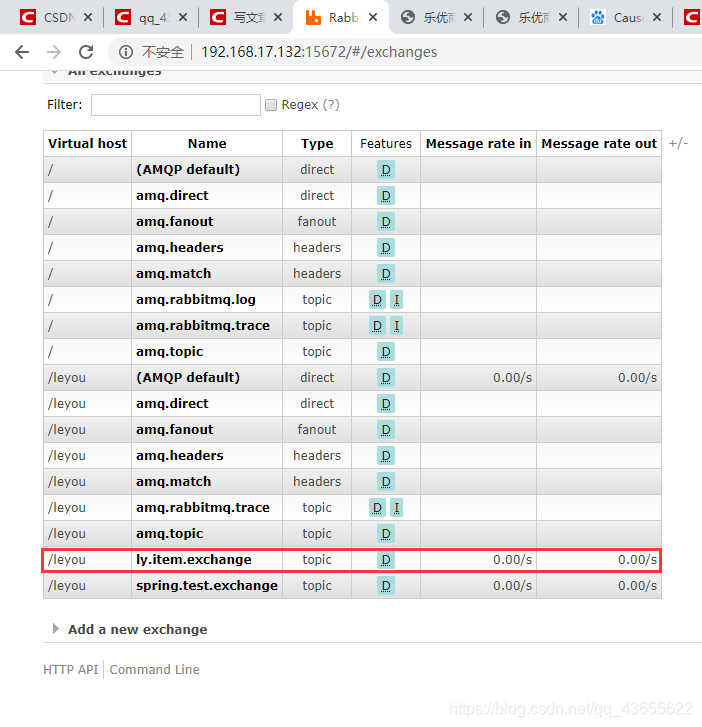
Task: Open the +/- column selector
Action: [678, 143]
